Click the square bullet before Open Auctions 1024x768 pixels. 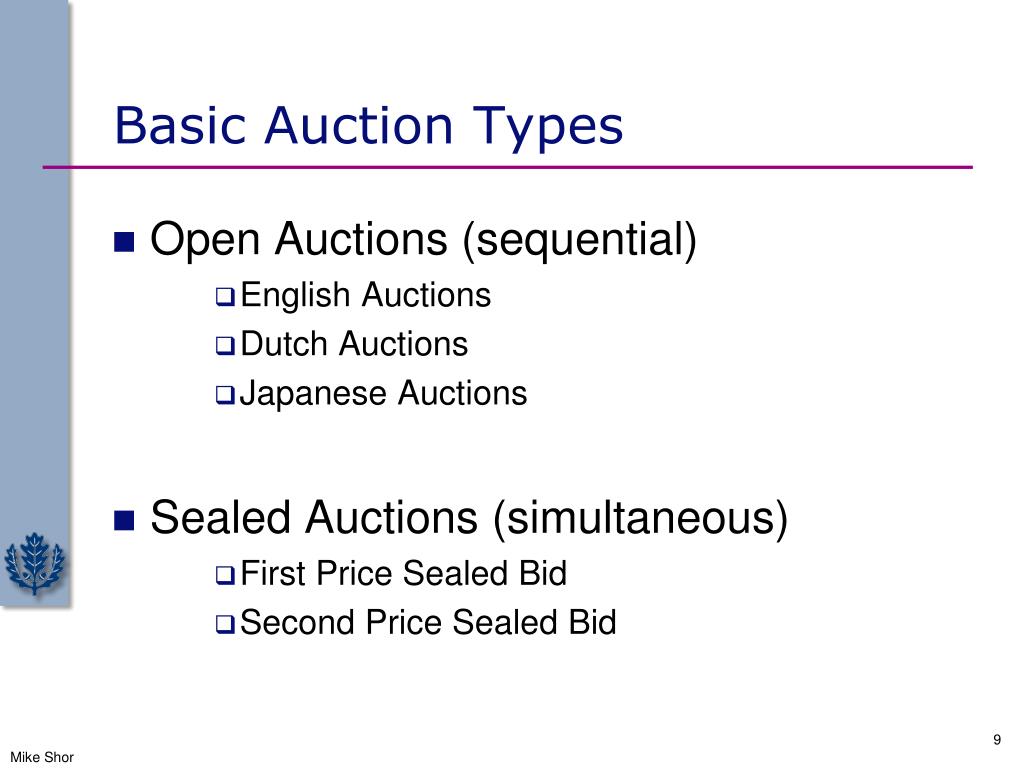coord(124,242)
